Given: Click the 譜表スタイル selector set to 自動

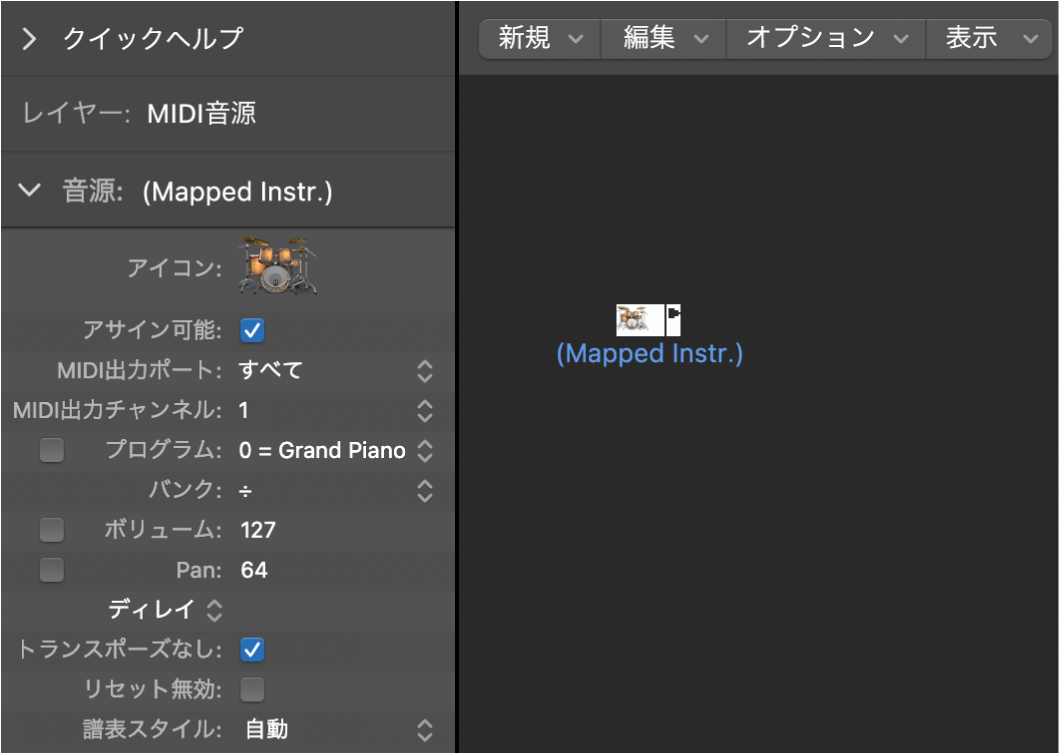Looking at the screenshot, I should coord(424,730).
